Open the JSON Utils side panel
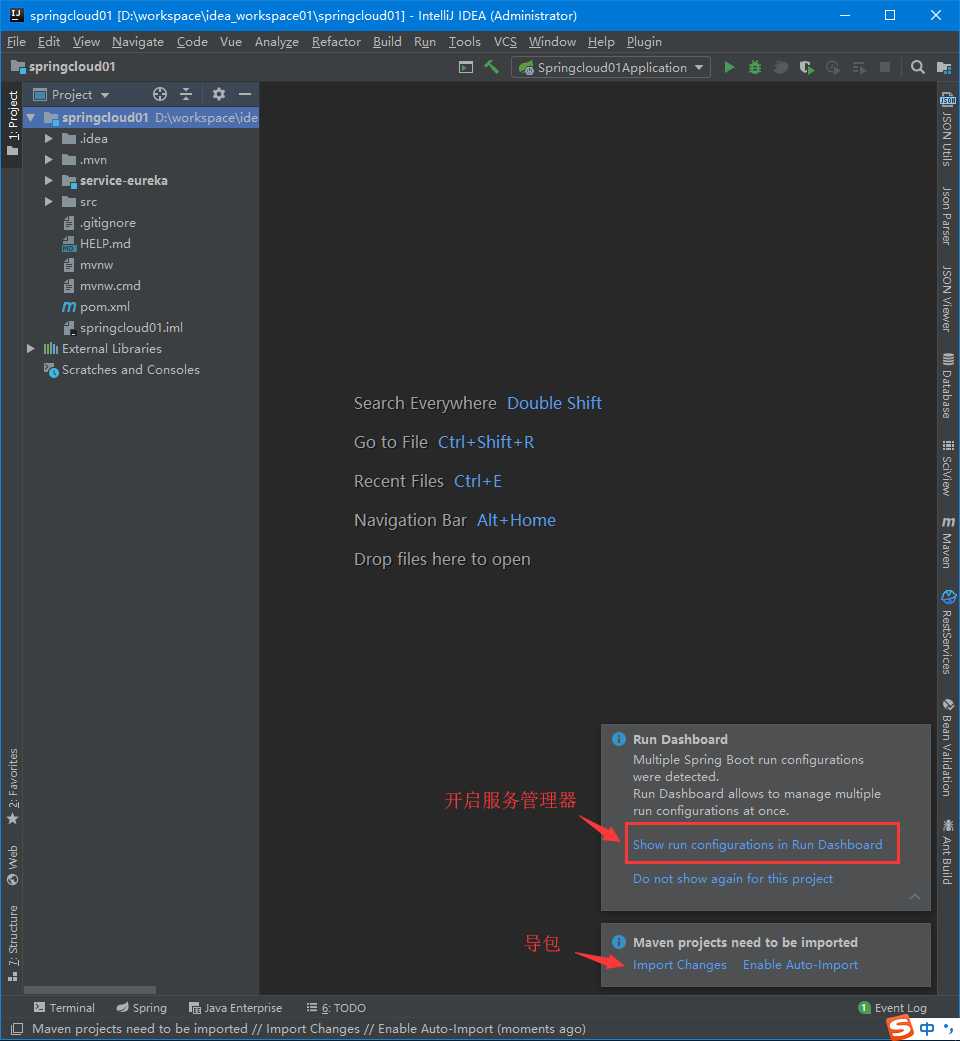960x1041 pixels. [x=948, y=129]
